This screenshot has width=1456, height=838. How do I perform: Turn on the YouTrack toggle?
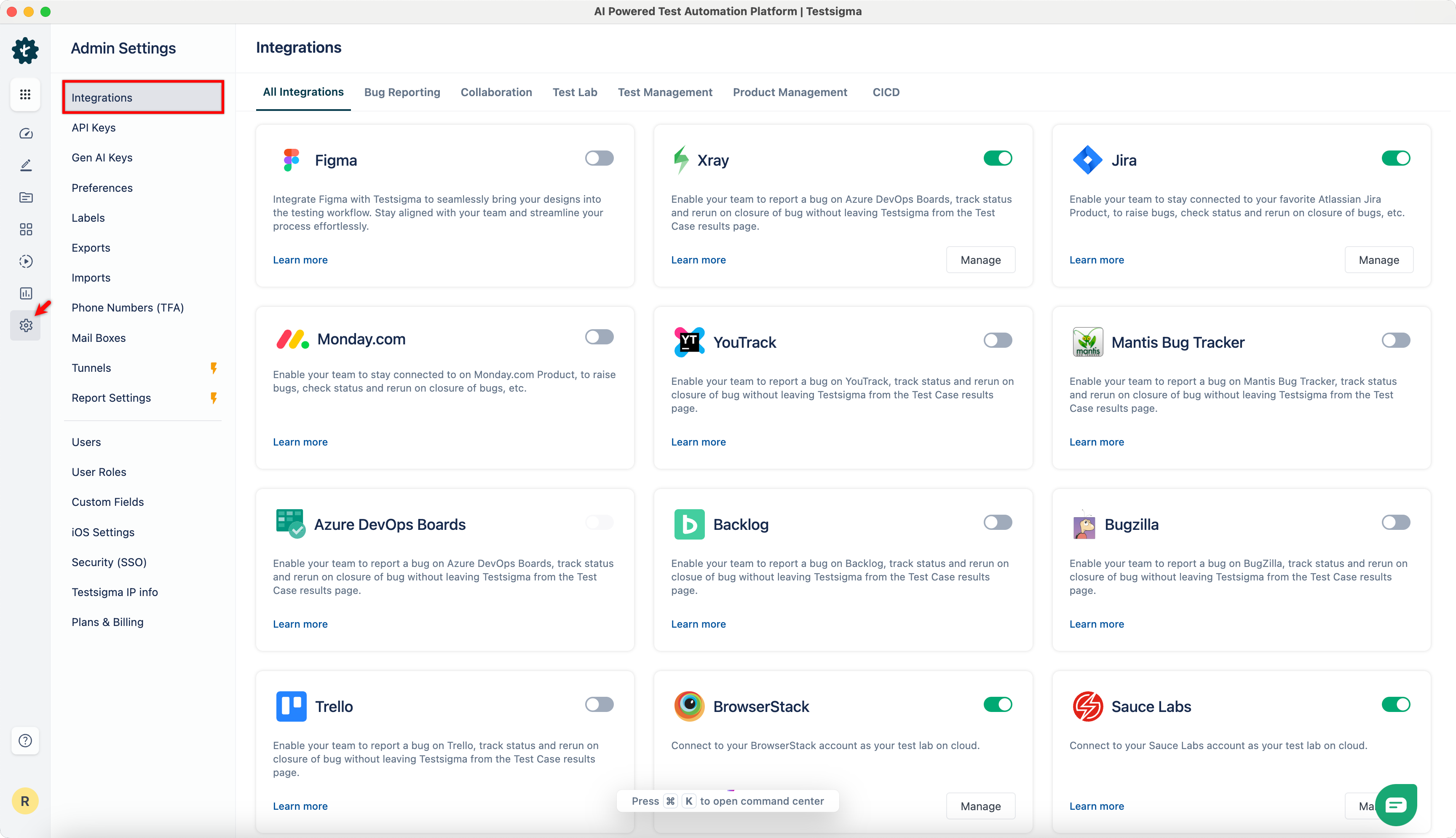(998, 340)
